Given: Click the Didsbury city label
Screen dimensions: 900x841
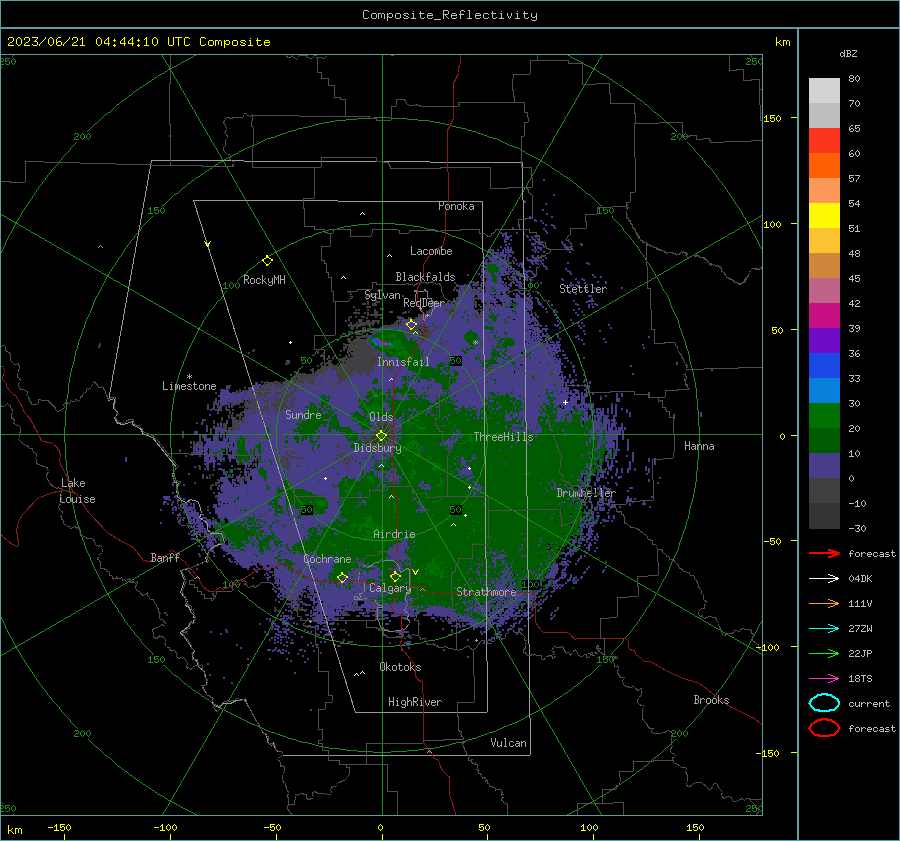Looking at the screenshot, I should pyautogui.click(x=377, y=448).
